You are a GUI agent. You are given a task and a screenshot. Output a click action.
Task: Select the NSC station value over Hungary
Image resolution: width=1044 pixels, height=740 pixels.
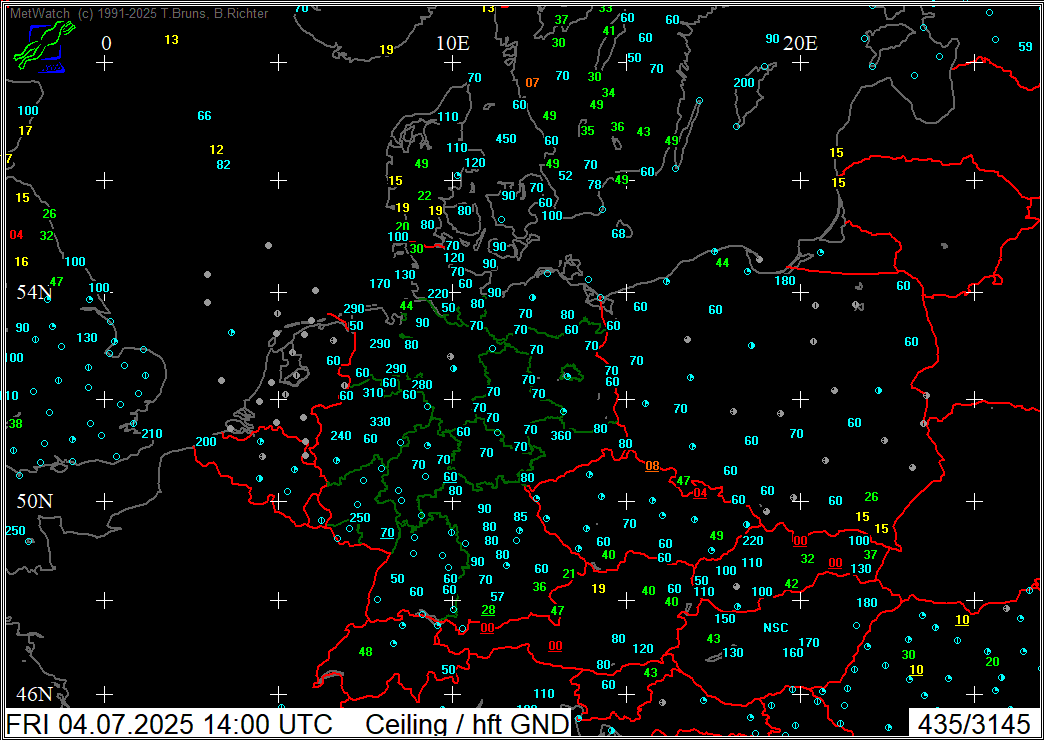click(776, 627)
